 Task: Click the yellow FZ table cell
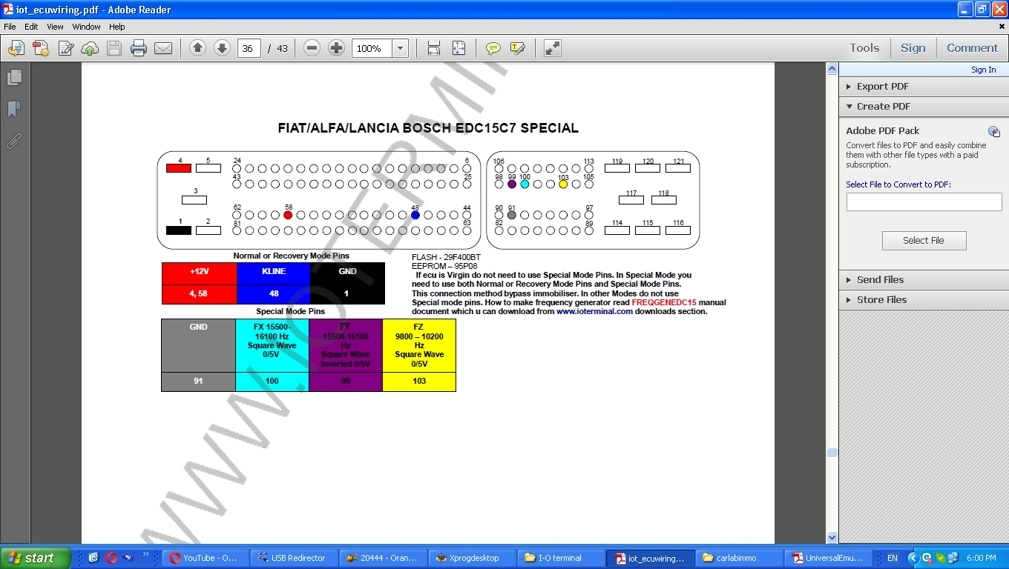click(x=419, y=346)
